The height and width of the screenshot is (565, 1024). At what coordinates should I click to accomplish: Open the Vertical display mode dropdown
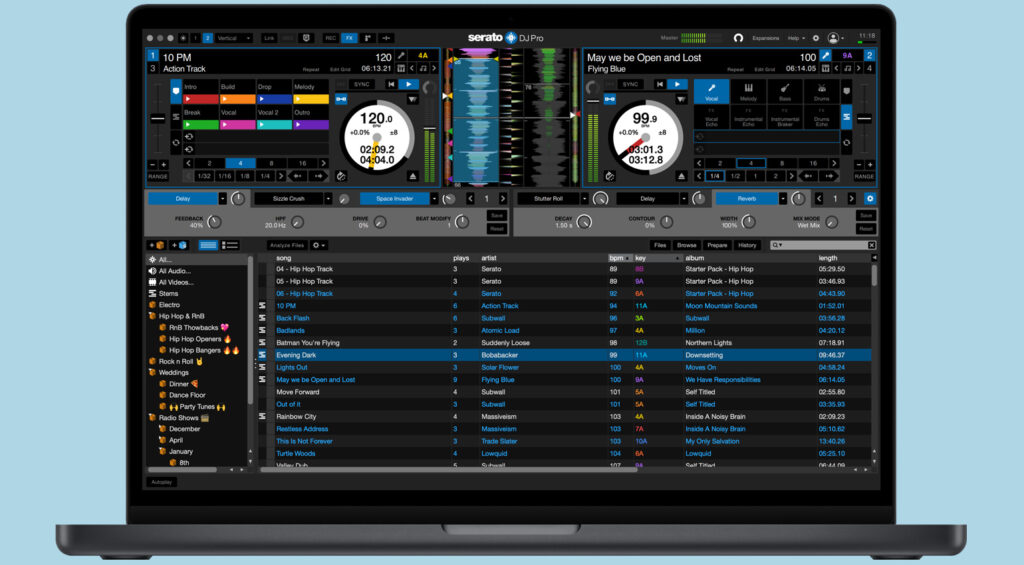(234, 38)
